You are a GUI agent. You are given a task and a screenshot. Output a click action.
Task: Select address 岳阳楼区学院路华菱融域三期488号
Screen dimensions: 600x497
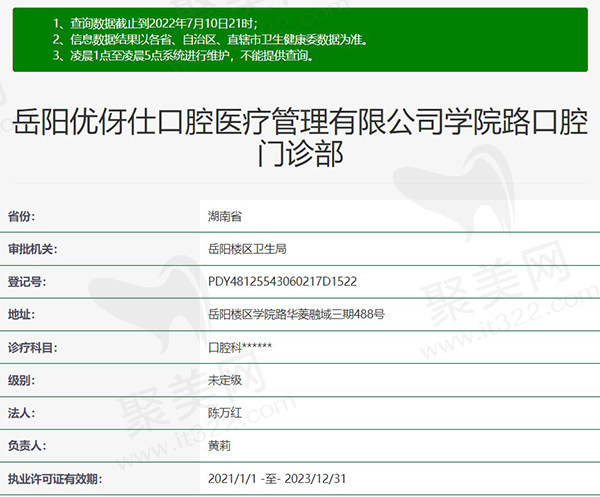(x=296, y=314)
